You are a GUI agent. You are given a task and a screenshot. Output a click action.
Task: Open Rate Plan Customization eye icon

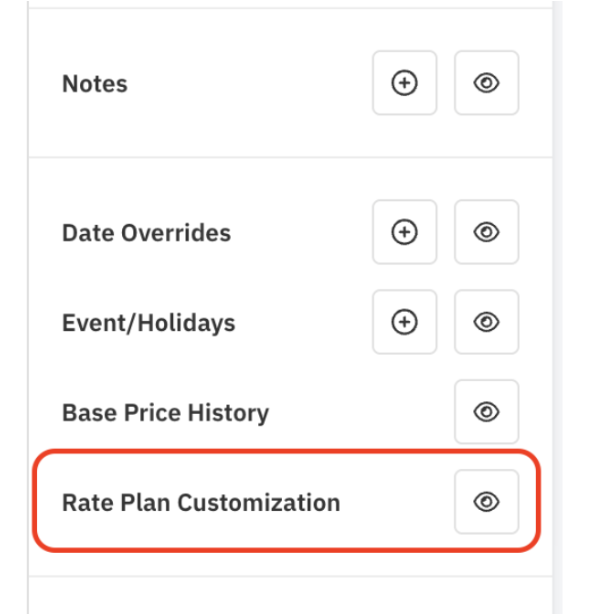[x=486, y=502]
